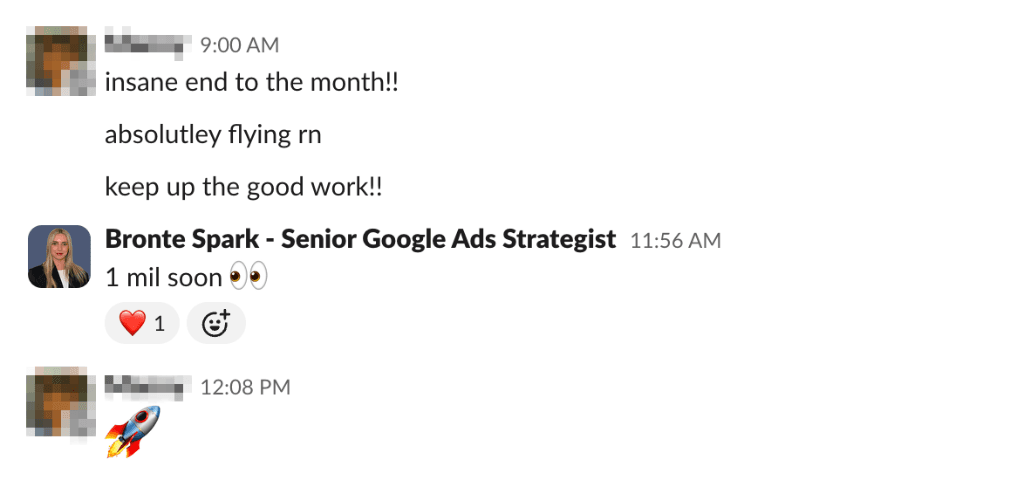The height and width of the screenshot is (480, 1024).
Task: Click the blurred sender name at 9:00 AM
Action: [147, 45]
